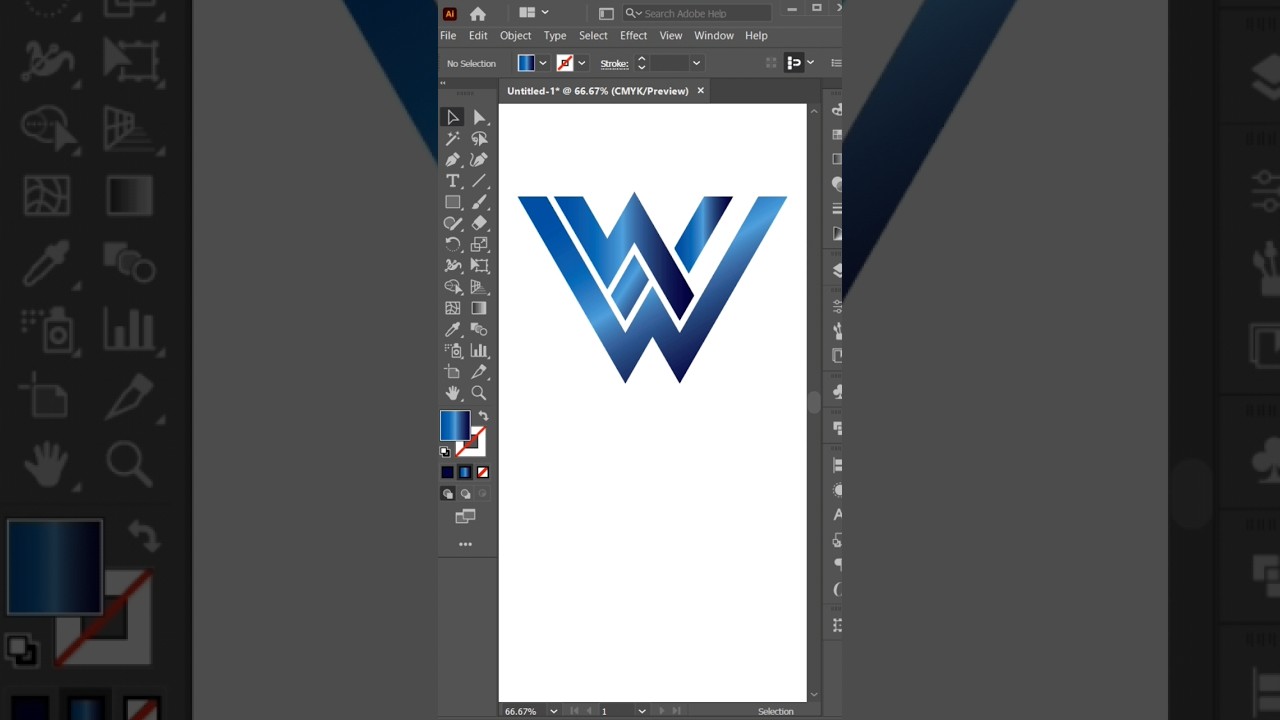Open the Object menu
Viewport: 1280px width, 720px height.
pyautogui.click(x=516, y=36)
